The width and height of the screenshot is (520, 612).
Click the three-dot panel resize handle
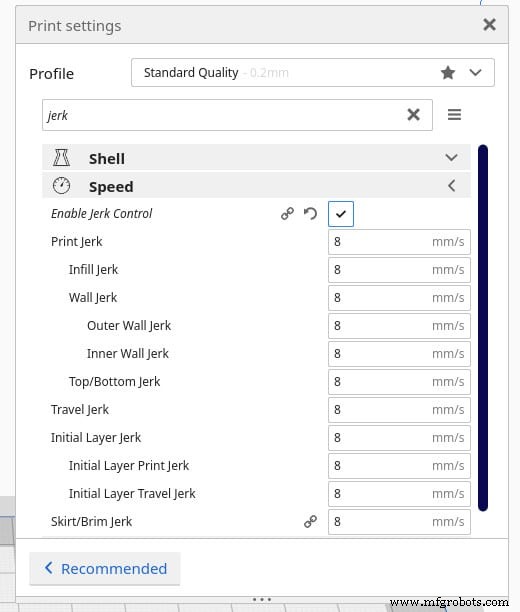point(262,599)
